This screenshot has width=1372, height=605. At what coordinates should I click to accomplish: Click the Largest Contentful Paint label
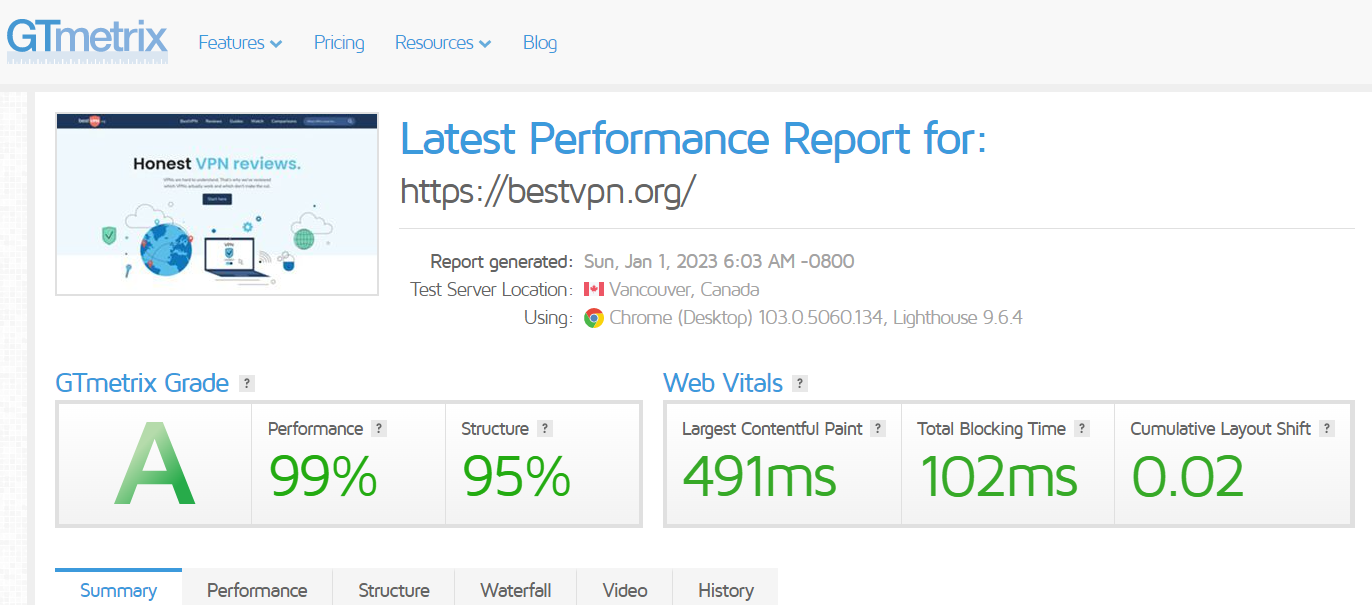tap(772, 429)
